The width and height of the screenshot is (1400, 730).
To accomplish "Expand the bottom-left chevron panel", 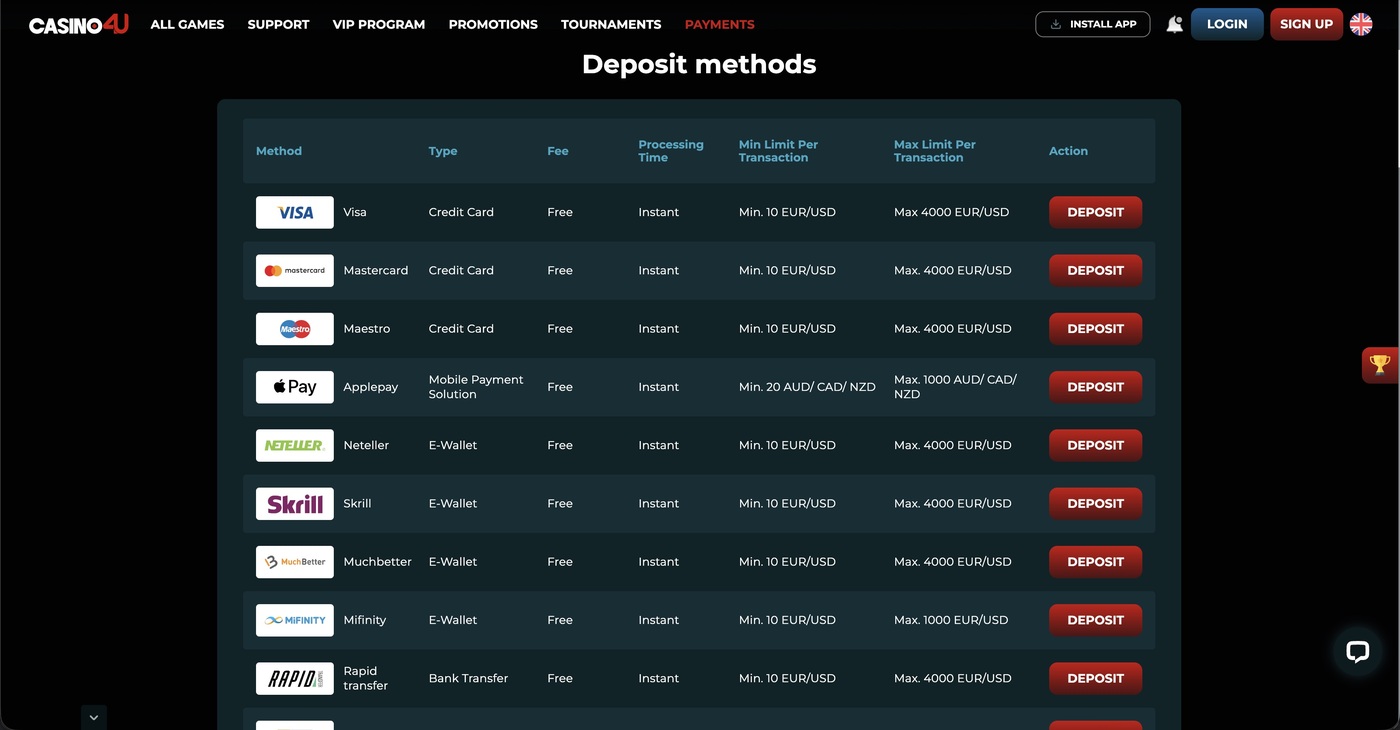I will point(94,717).
